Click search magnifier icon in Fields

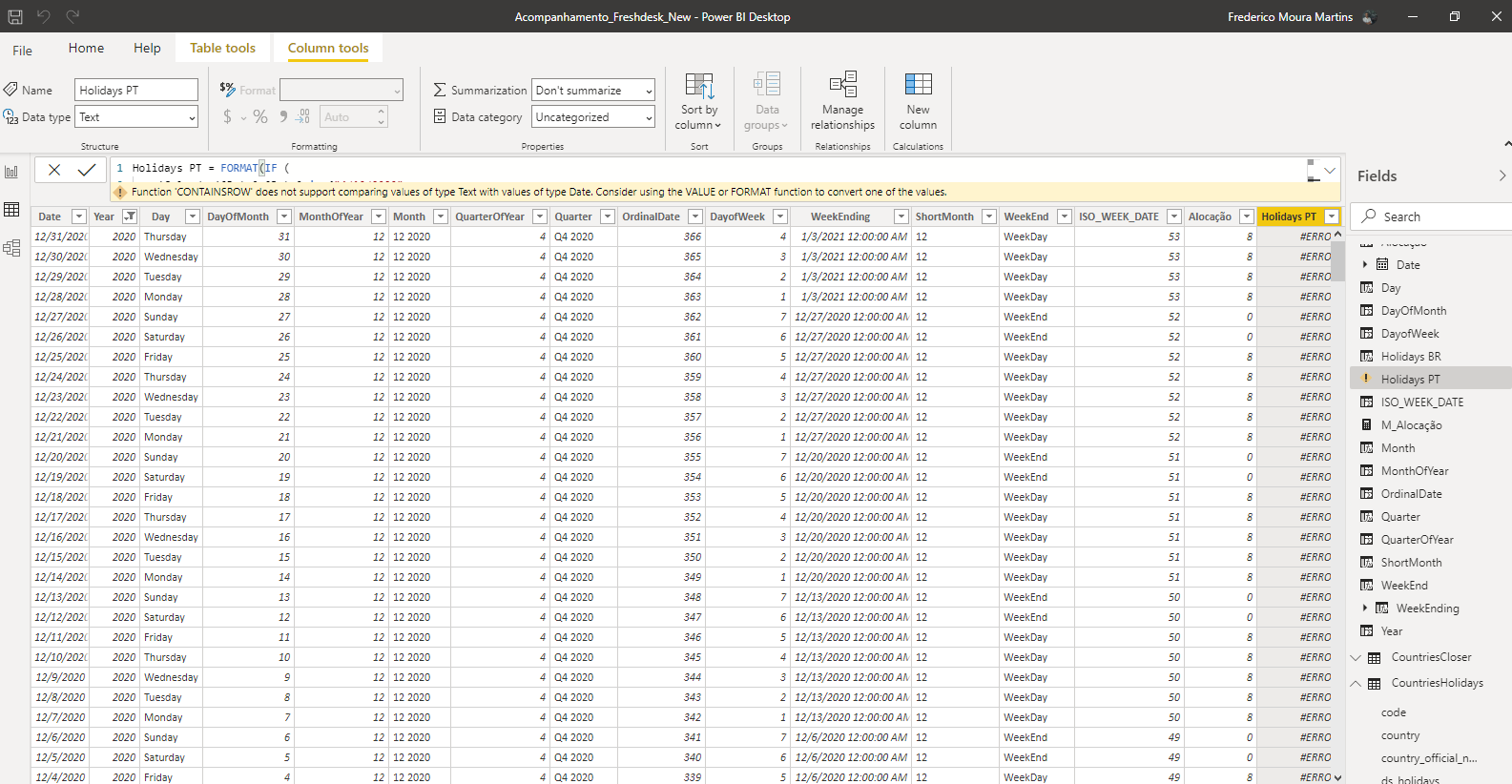coord(1369,217)
